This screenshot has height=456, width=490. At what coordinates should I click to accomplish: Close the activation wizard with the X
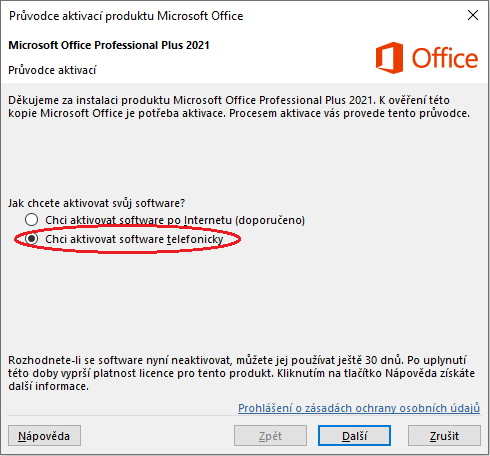tap(473, 15)
